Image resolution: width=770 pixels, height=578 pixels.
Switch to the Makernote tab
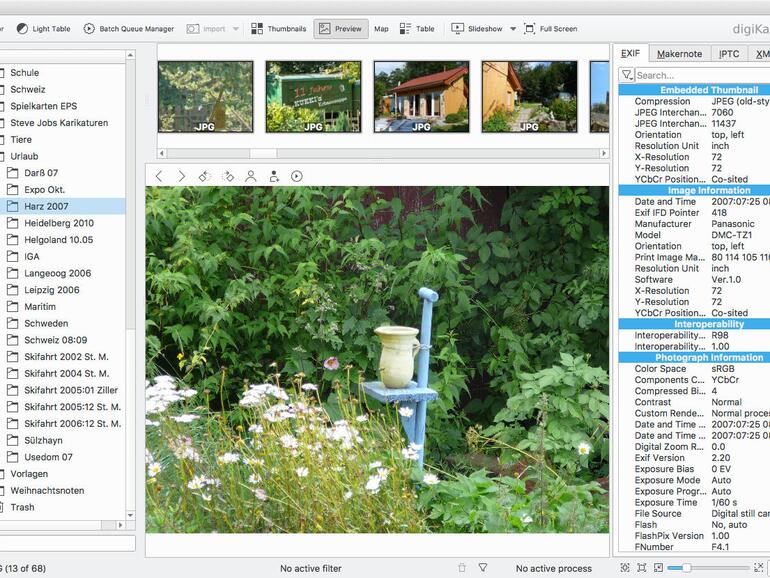pos(679,54)
